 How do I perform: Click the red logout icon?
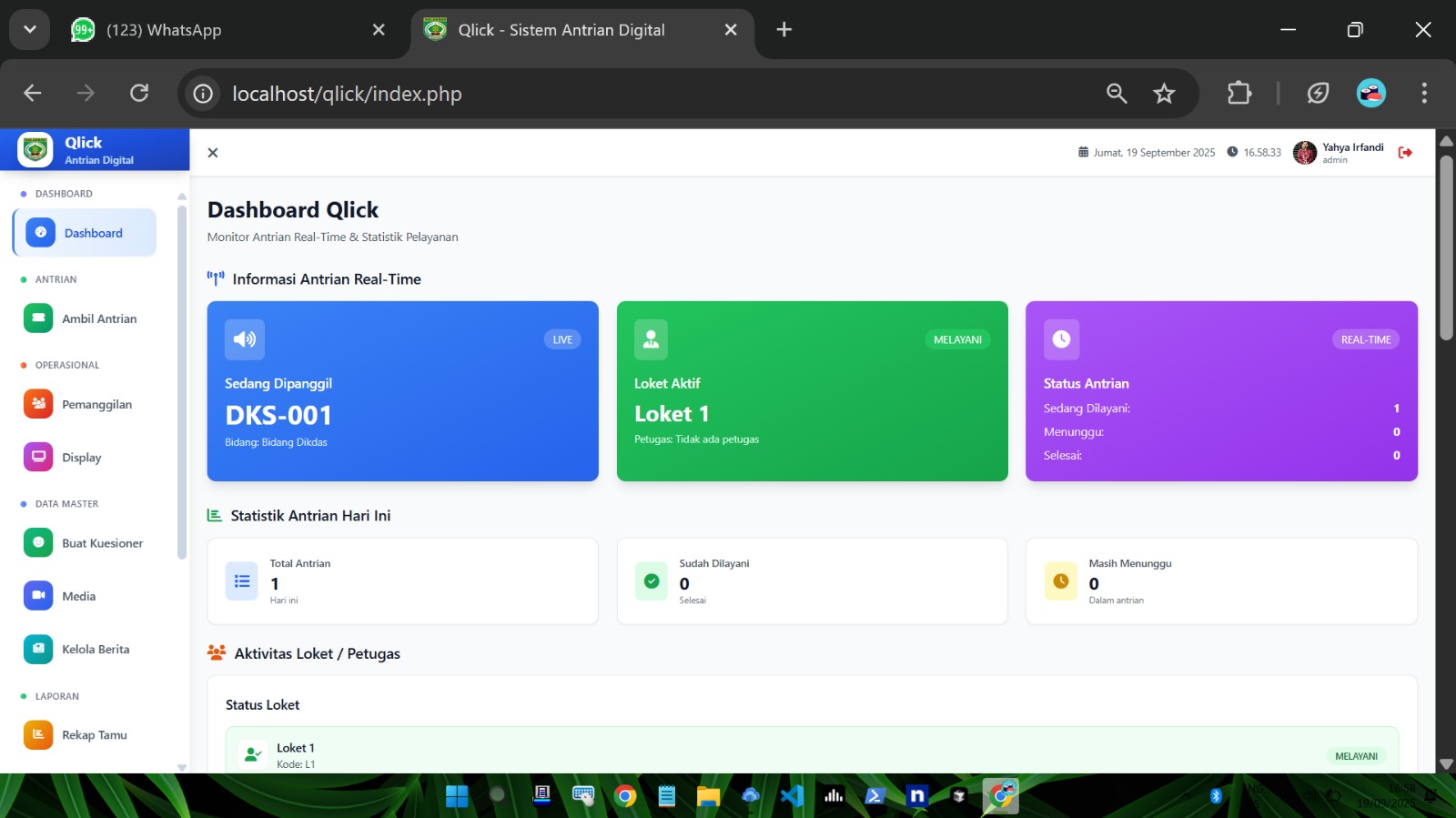(1405, 153)
